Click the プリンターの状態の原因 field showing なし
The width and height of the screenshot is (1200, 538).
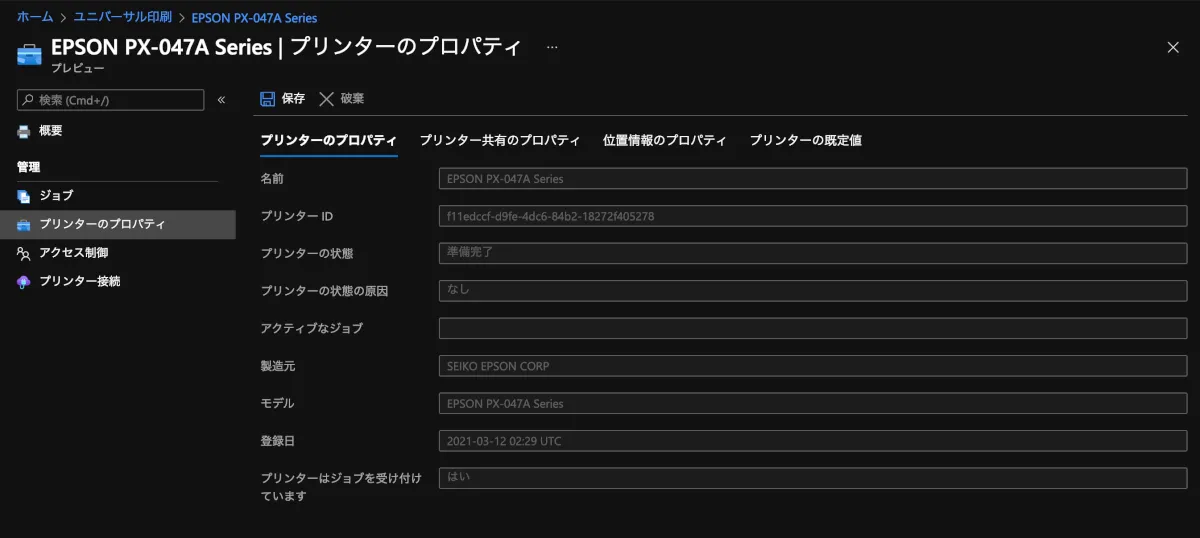pos(813,290)
